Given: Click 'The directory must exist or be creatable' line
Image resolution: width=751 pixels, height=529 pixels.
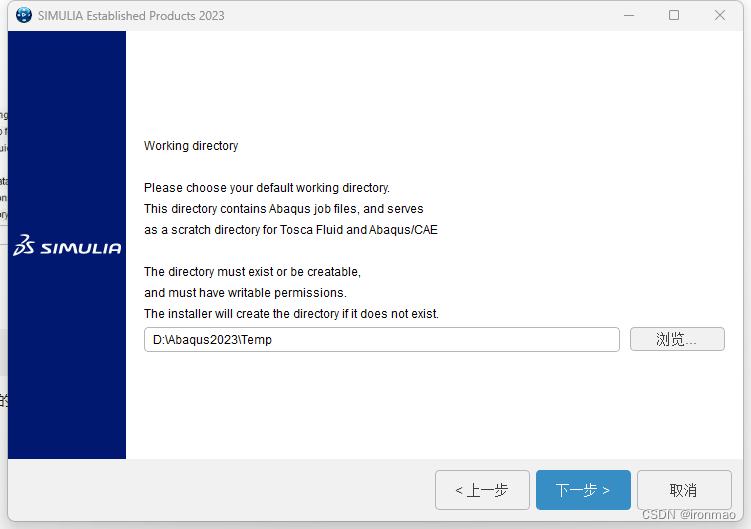Looking at the screenshot, I should coord(252,272).
